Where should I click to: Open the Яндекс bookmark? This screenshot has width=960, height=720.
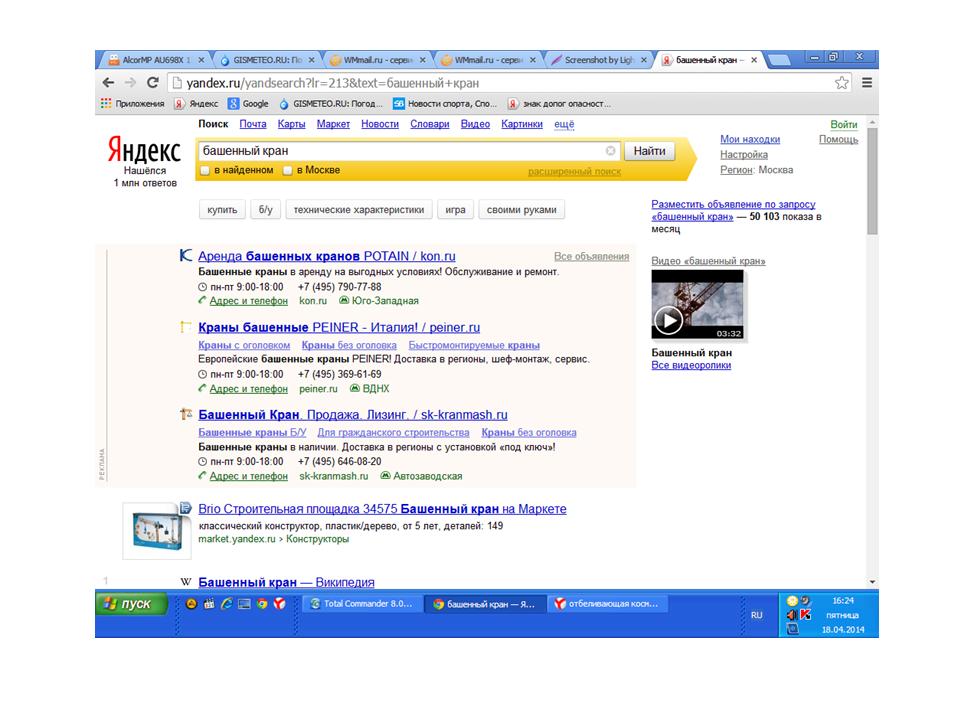[x=196, y=103]
